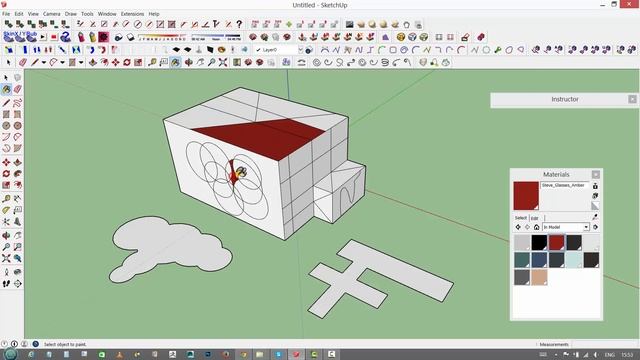Switch to the Select tab in Materials
640x360 pixels.
[x=521, y=218]
